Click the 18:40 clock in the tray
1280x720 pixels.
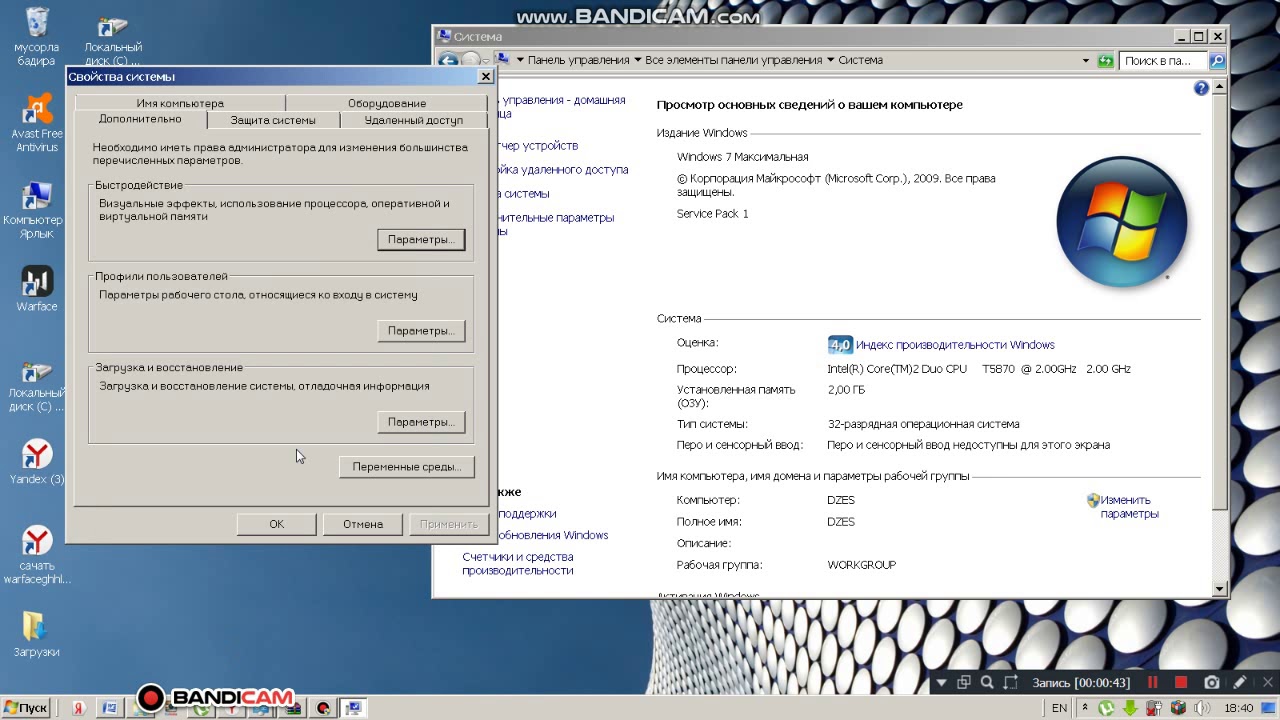click(1238, 708)
